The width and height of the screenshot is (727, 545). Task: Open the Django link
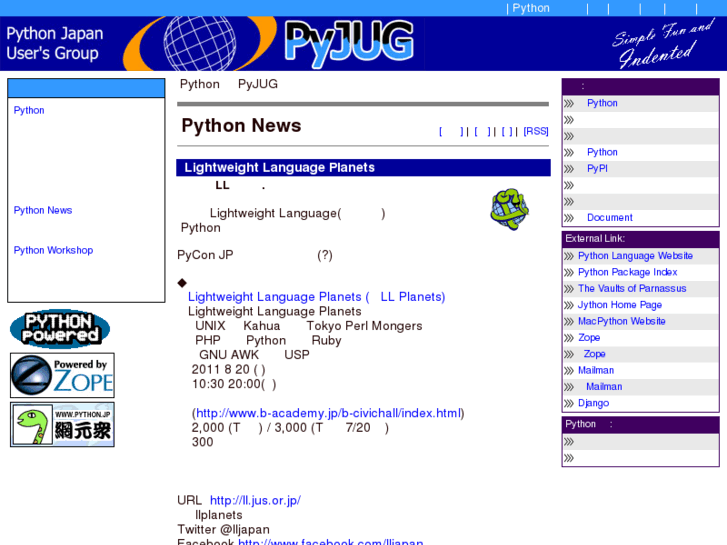click(x=593, y=403)
